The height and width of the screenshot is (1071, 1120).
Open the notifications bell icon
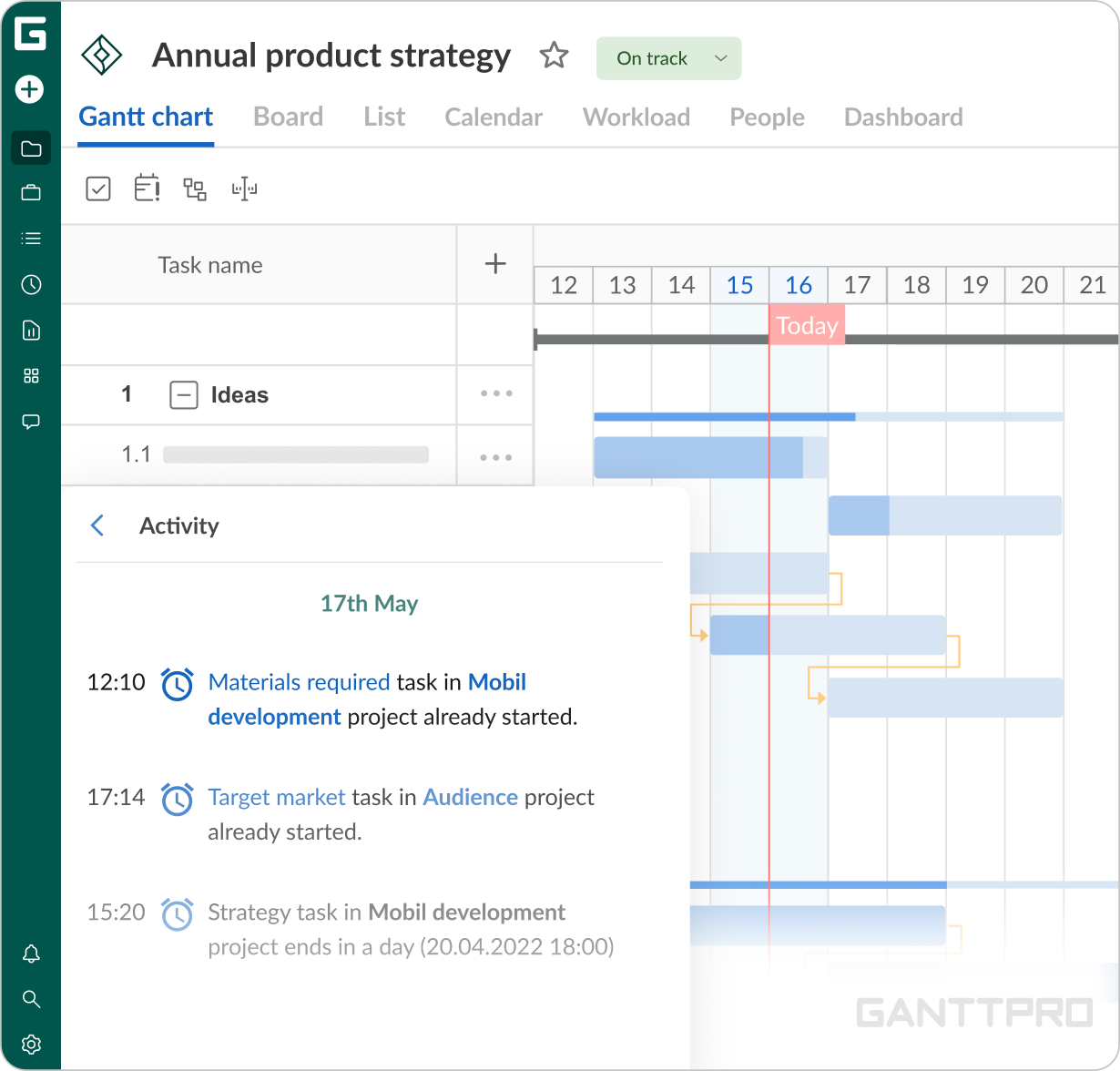tap(31, 954)
